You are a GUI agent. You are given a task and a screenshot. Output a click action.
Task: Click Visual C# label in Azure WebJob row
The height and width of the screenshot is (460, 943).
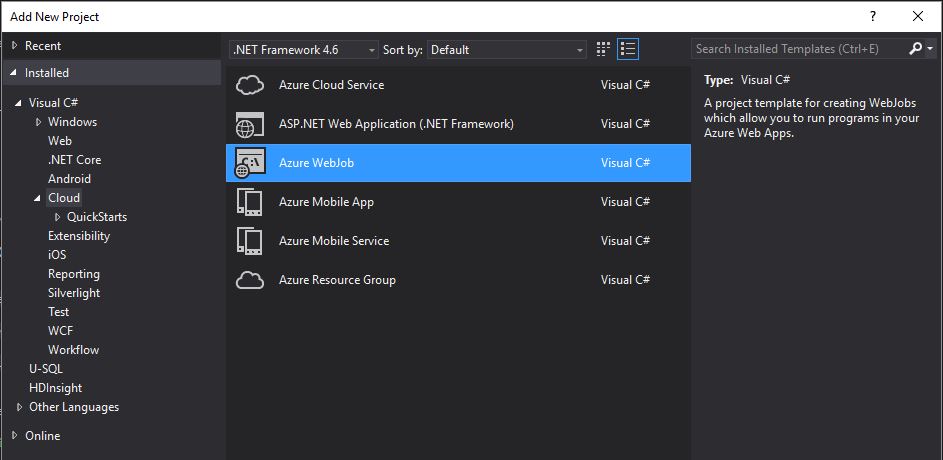pyautogui.click(x=625, y=163)
